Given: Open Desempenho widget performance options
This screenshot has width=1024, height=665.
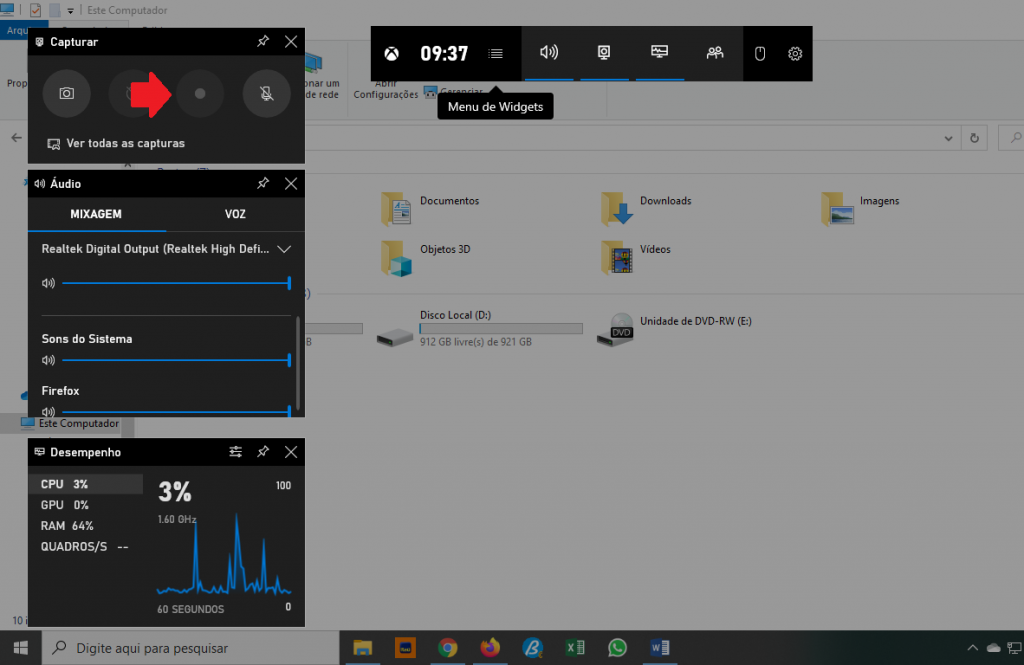Looking at the screenshot, I should (235, 452).
